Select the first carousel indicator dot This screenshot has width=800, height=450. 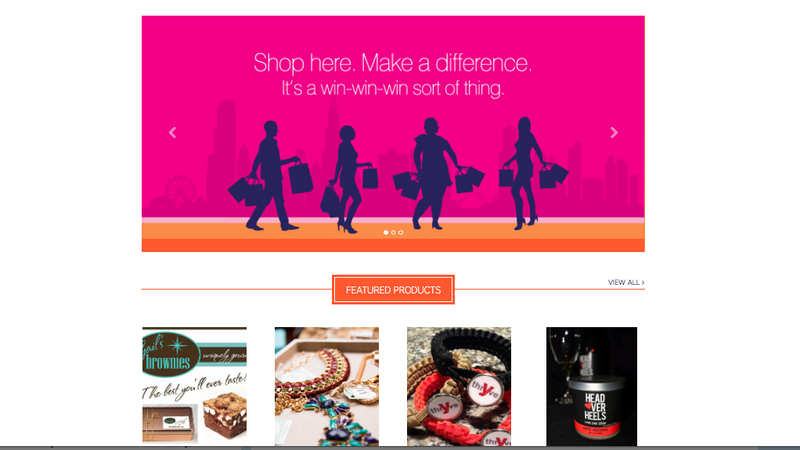point(386,232)
